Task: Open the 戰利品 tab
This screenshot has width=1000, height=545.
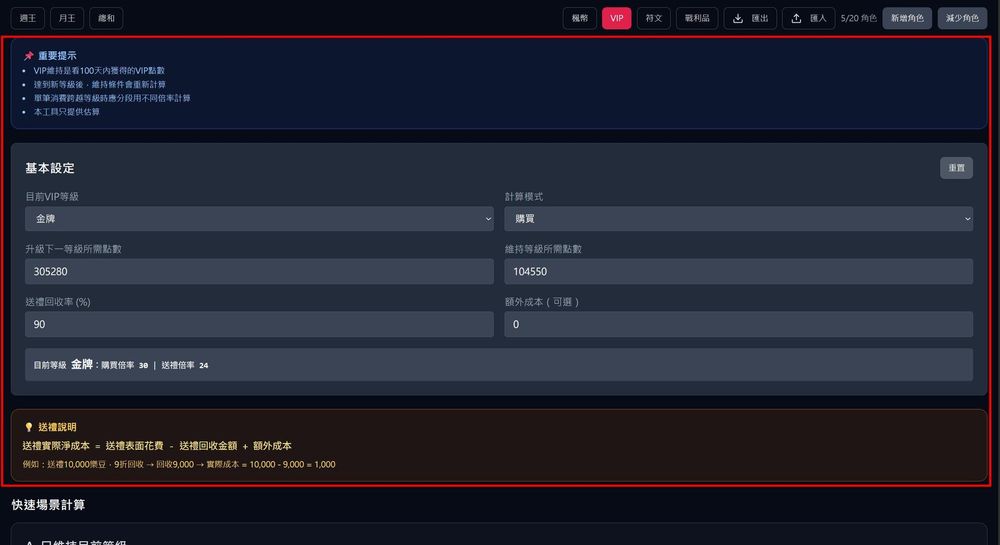Action: pos(697,18)
